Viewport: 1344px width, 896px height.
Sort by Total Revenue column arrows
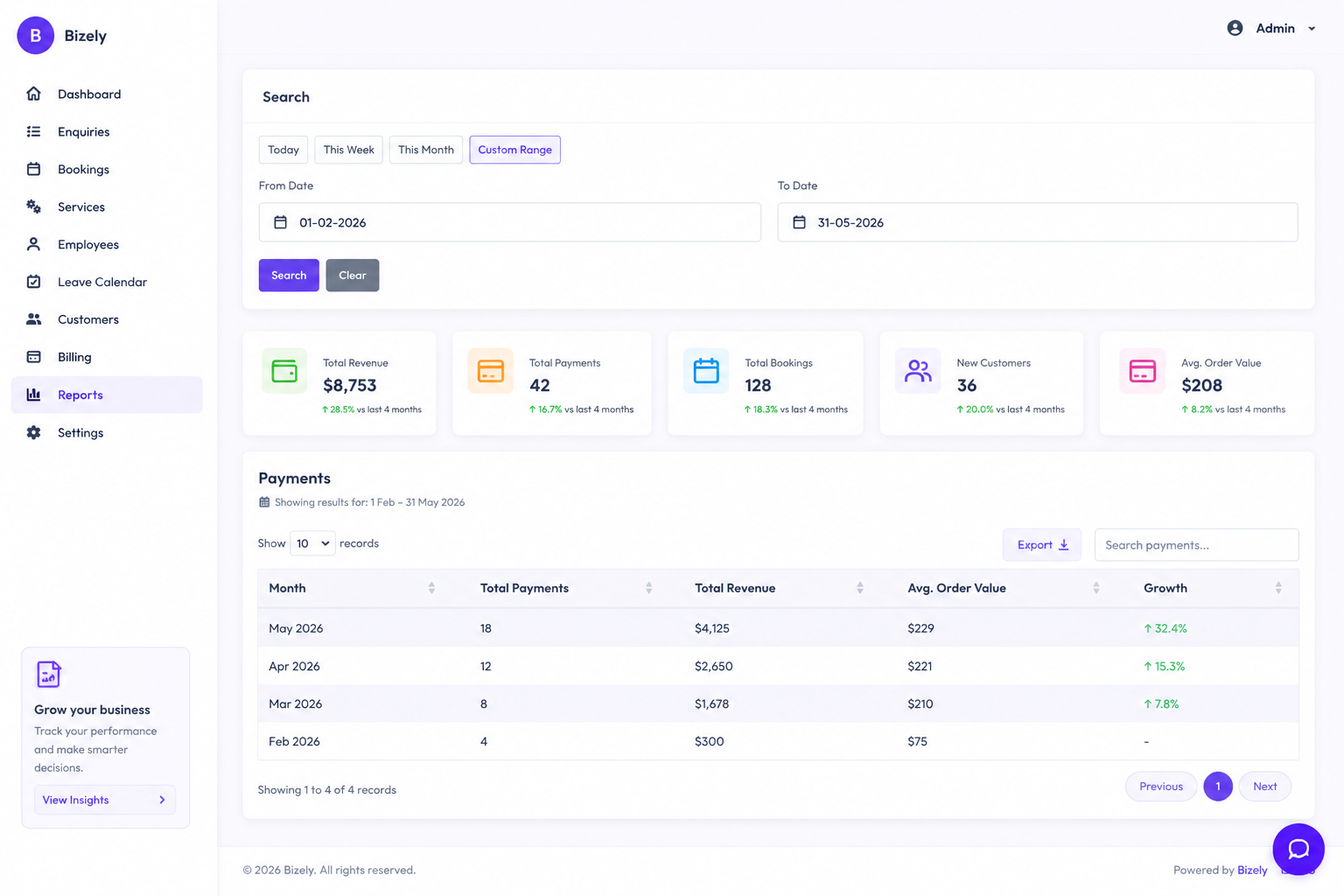click(860, 588)
